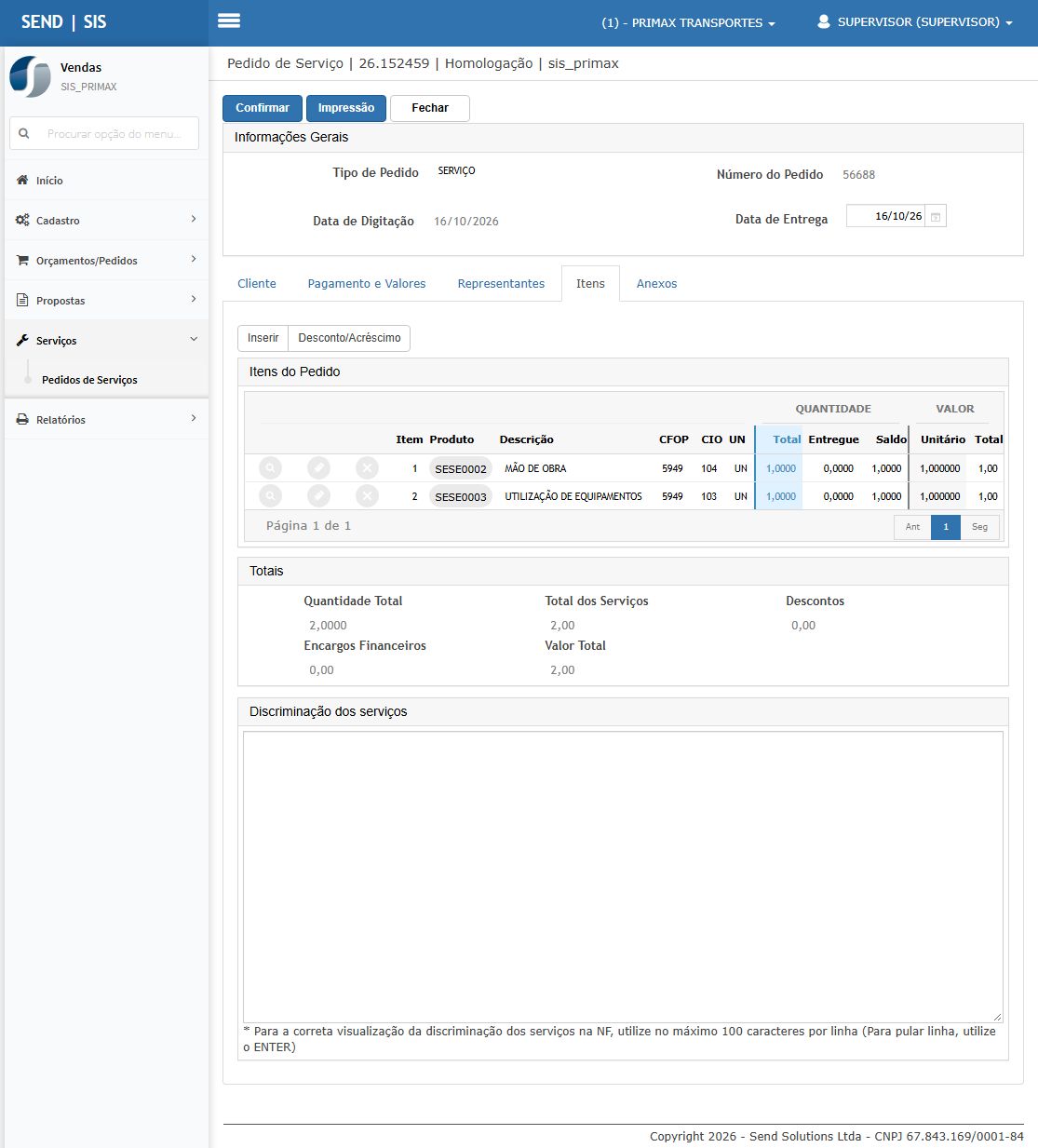Switch to the Cliente tab
The width and height of the screenshot is (1038, 1148).
[x=257, y=284]
